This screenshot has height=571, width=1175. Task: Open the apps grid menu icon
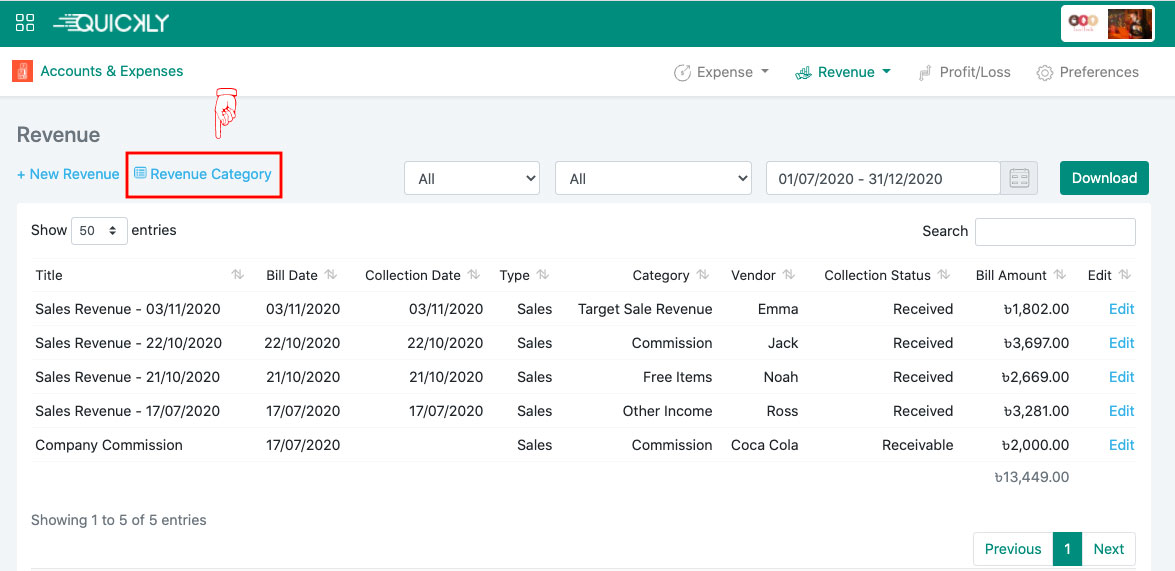pyautogui.click(x=25, y=22)
